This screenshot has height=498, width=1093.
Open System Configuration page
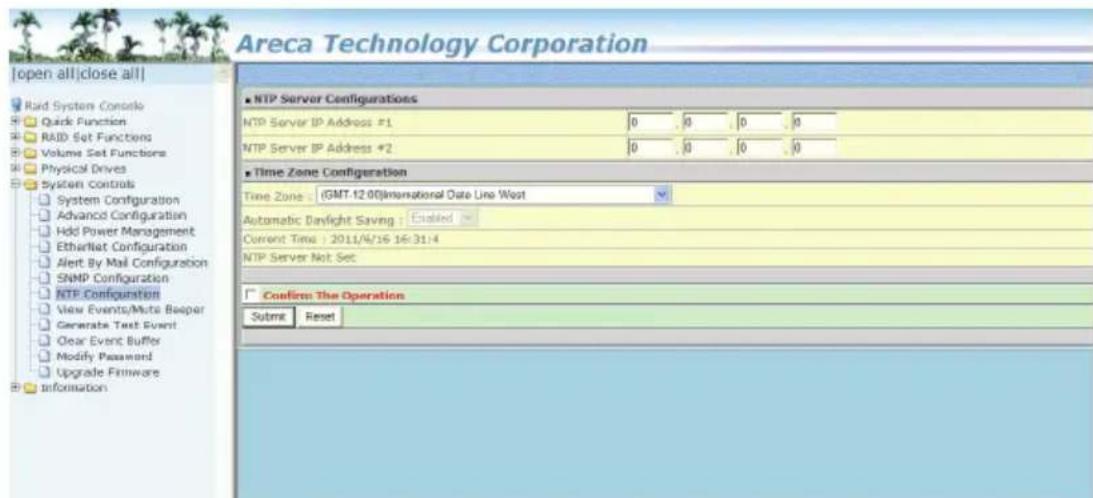click(x=118, y=200)
